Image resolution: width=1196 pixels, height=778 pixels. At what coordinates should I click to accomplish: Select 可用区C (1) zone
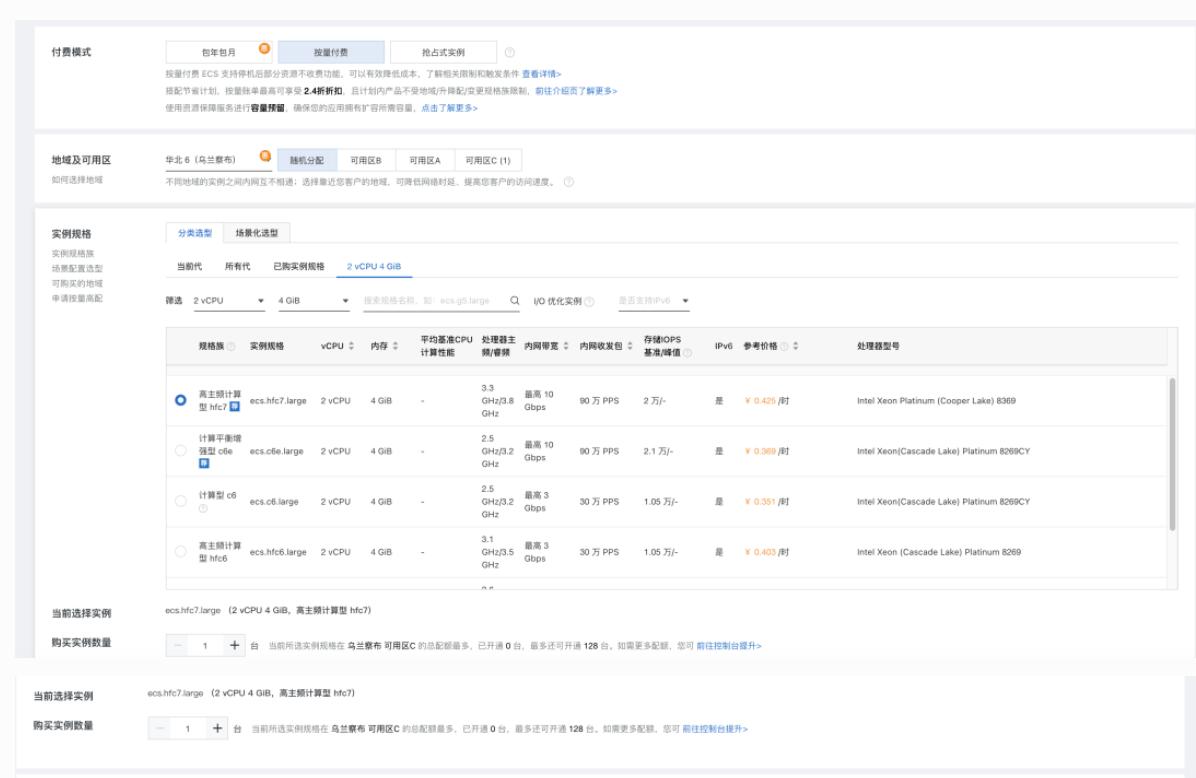pos(488,160)
